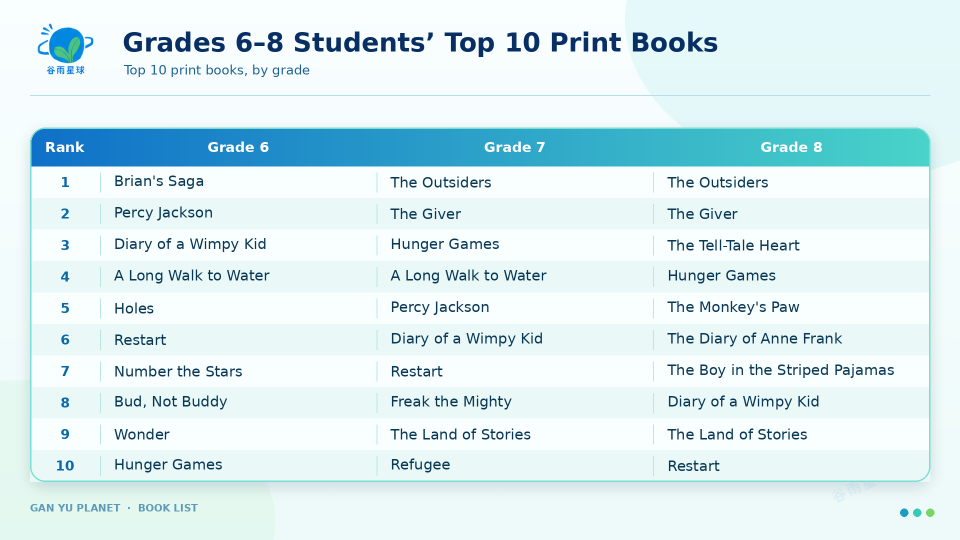Image resolution: width=960 pixels, height=540 pixels.
Task: Select the Grade 7 column header
Action: click(514, 147)
